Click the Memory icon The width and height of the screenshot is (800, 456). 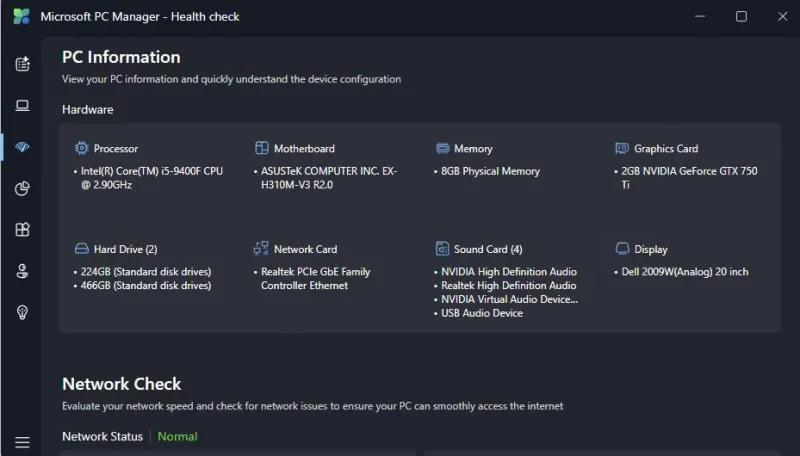click(x=443, y=148)
